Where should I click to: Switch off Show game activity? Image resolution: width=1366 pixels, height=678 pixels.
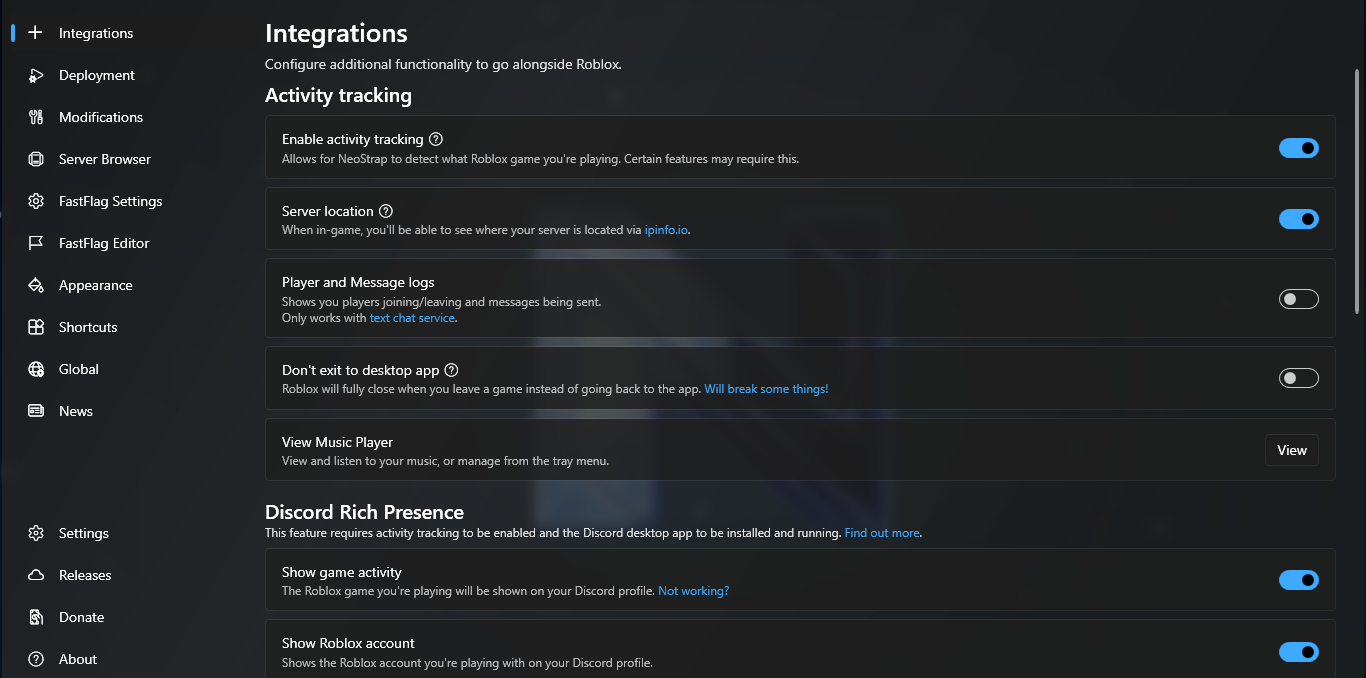point(1298,580)
